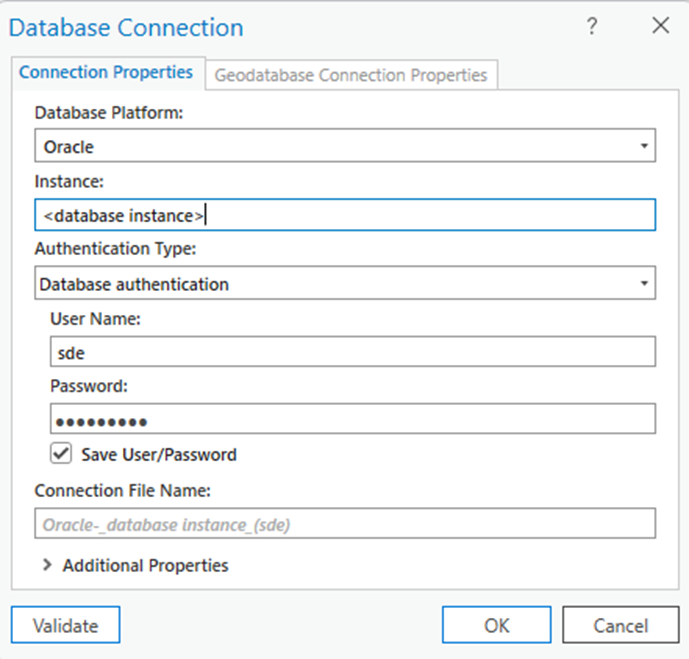Open the Authentication Type dropdown

[x=345, y=283]
